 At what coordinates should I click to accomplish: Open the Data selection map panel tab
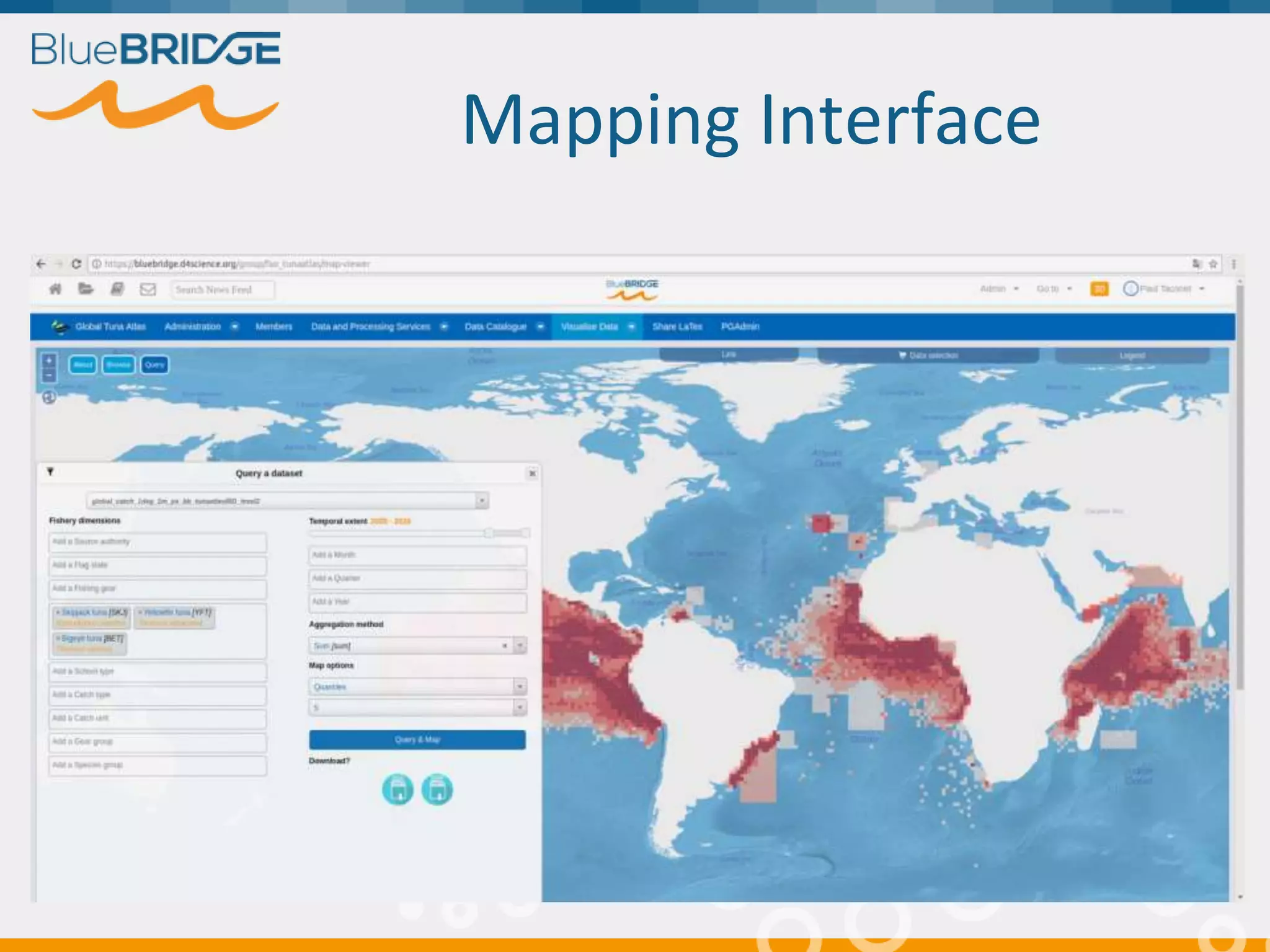point(928,355)
